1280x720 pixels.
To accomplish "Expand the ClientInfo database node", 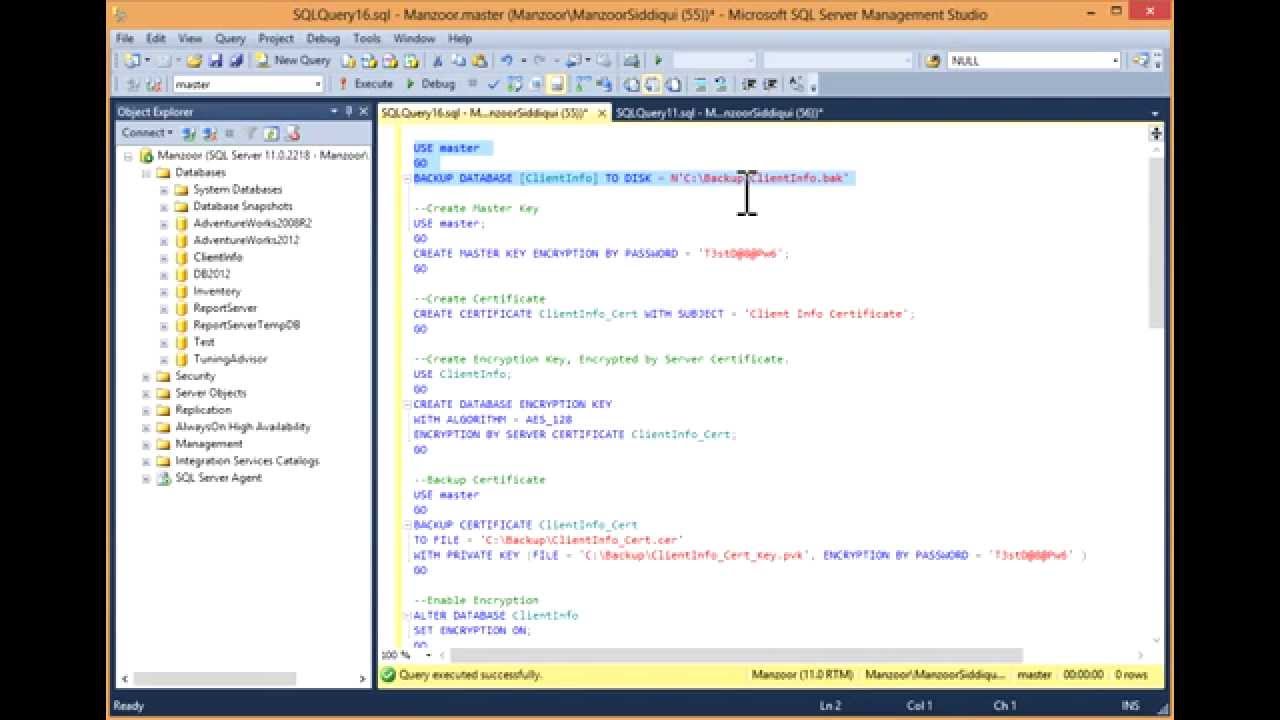I will 164,257.
